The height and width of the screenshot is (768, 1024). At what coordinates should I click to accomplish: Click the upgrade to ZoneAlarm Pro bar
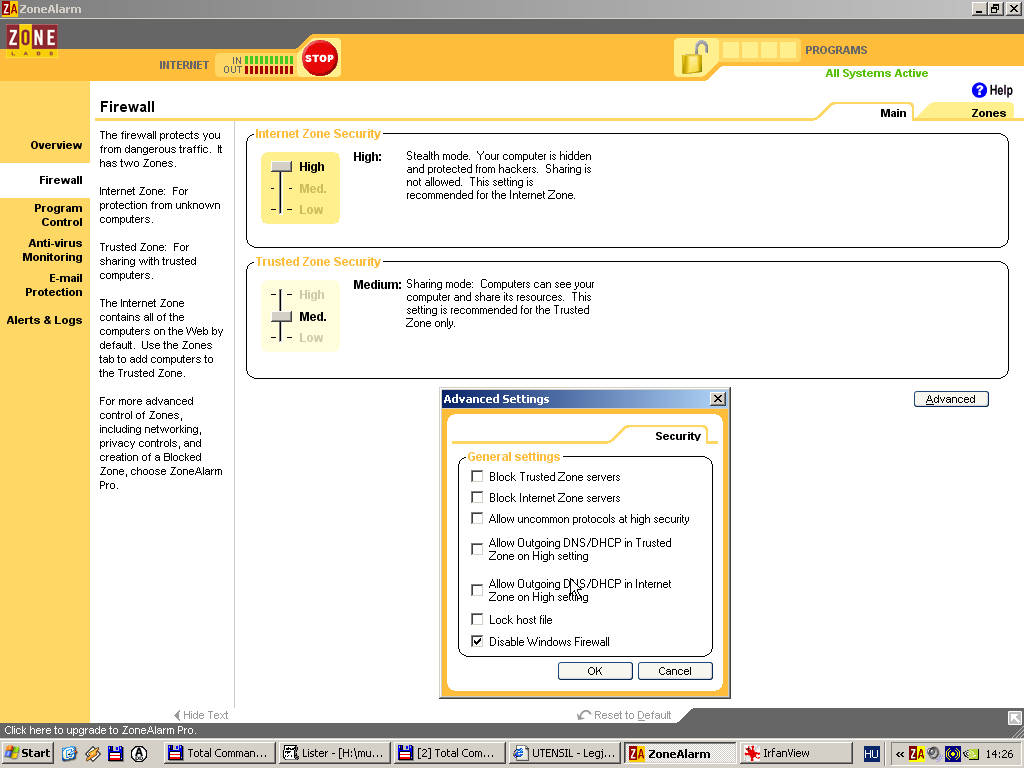pyautogui.click(x=100, y=731)
